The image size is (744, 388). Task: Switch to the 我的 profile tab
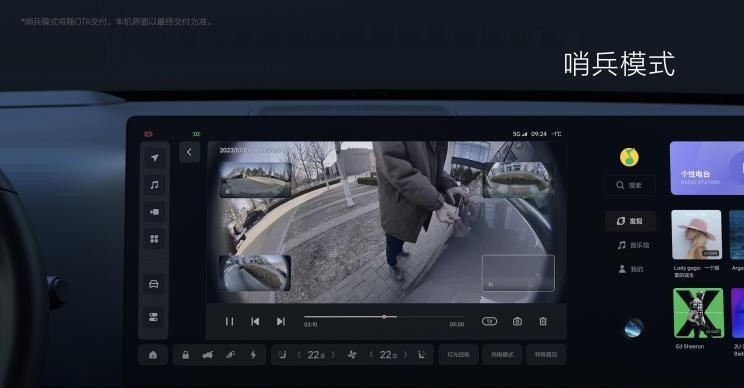(x=631, y=269)
